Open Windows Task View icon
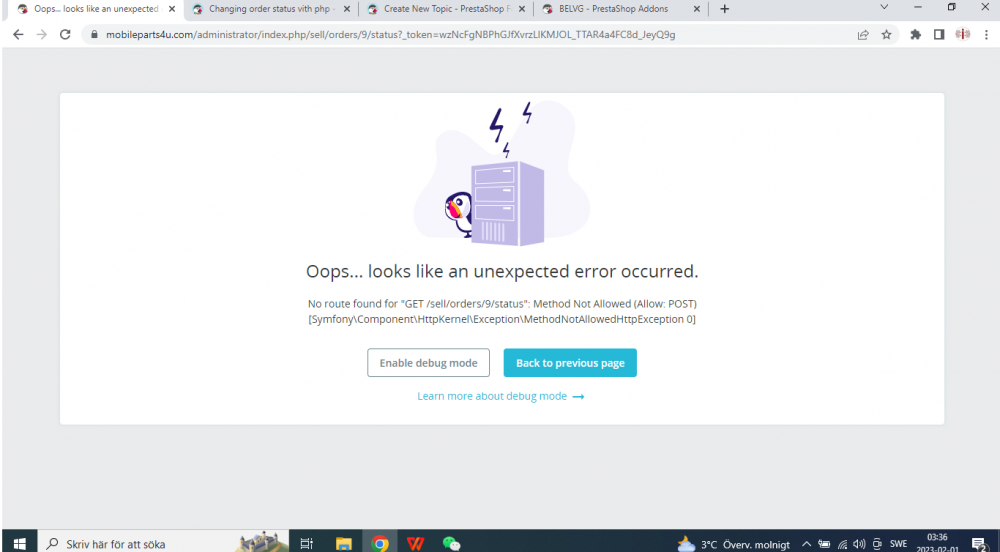Image resolution: width=1000 pixels, height=552 pixels. (307, 544)
